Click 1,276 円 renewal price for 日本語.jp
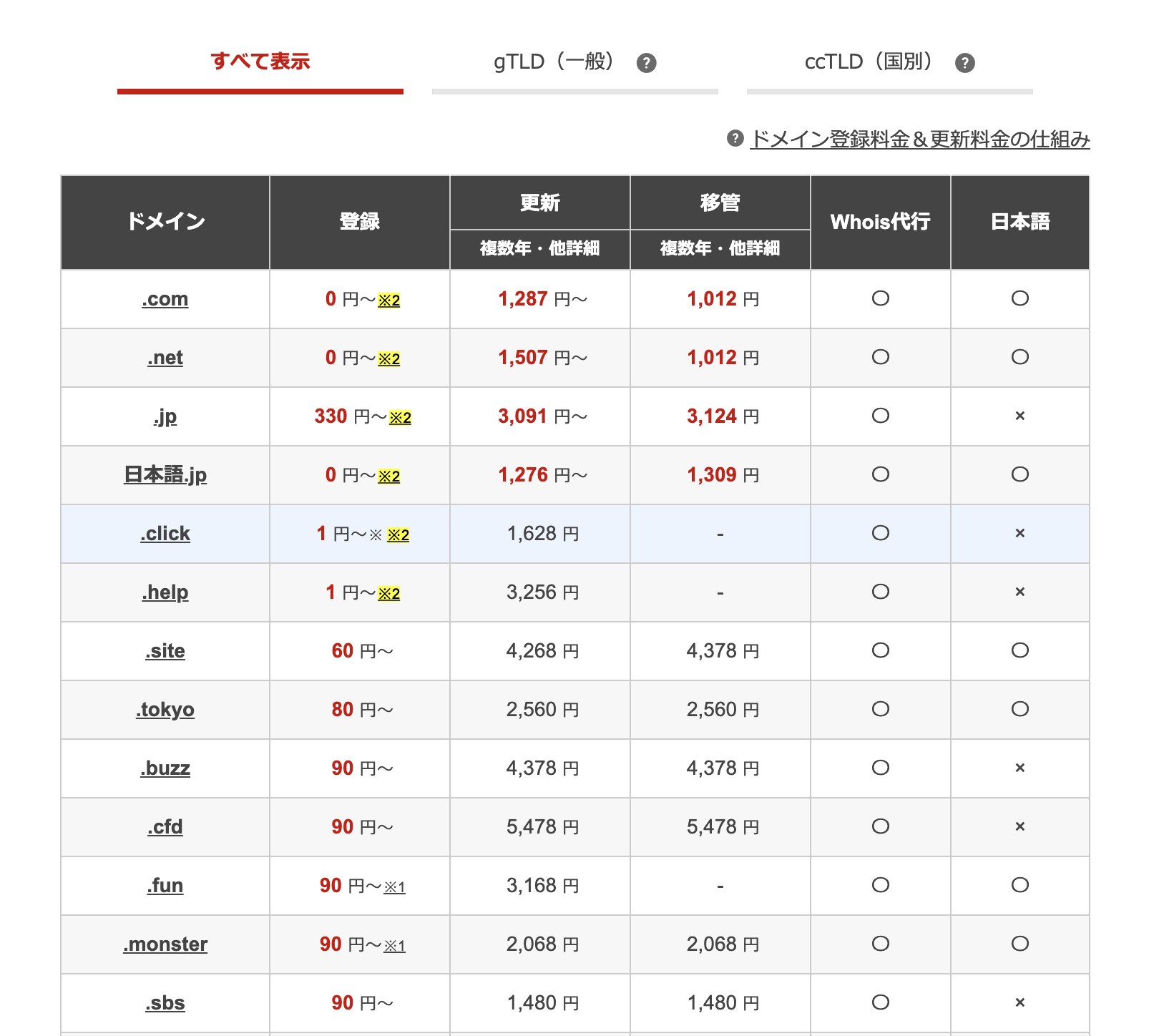 [543, 475]
